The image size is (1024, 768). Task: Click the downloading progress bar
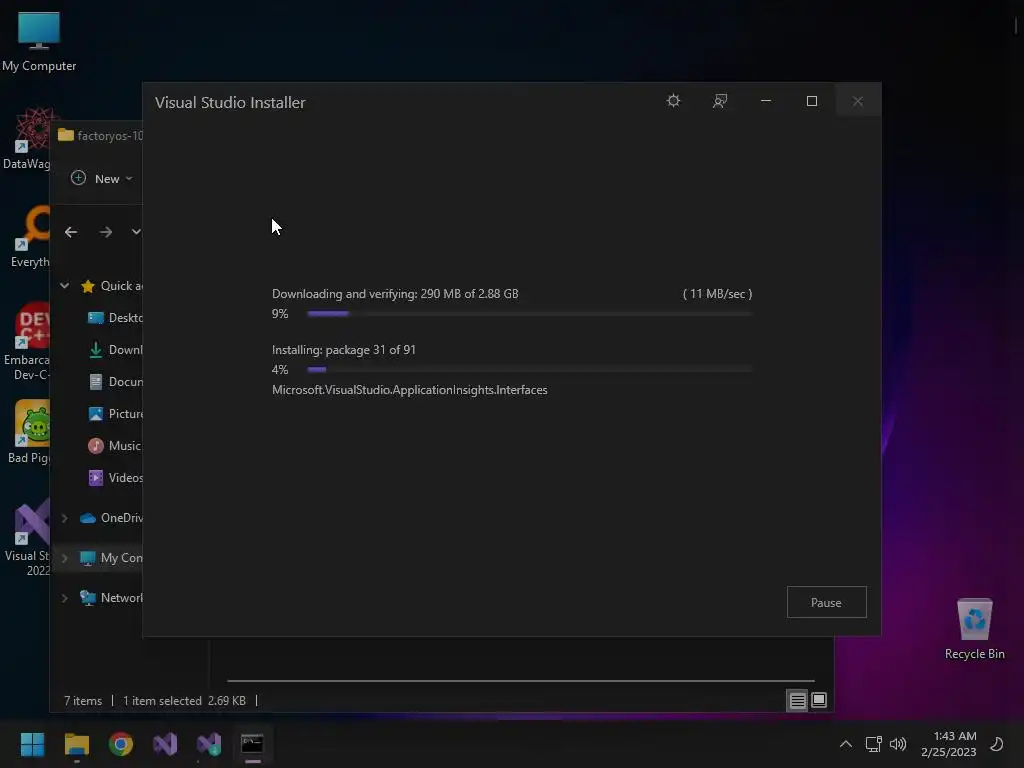530,314
